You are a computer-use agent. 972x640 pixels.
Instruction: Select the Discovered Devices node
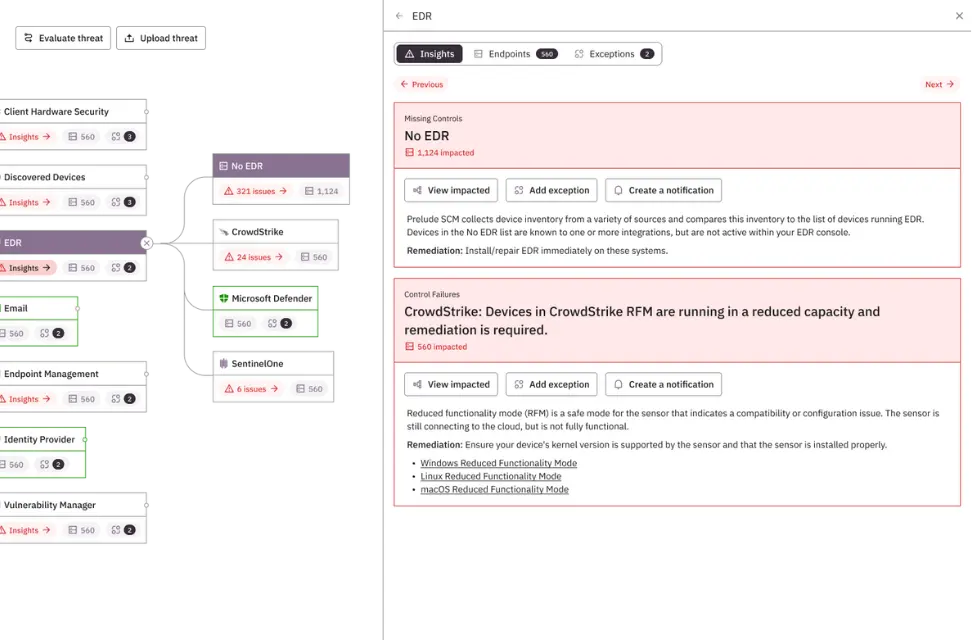click(72, 177)
